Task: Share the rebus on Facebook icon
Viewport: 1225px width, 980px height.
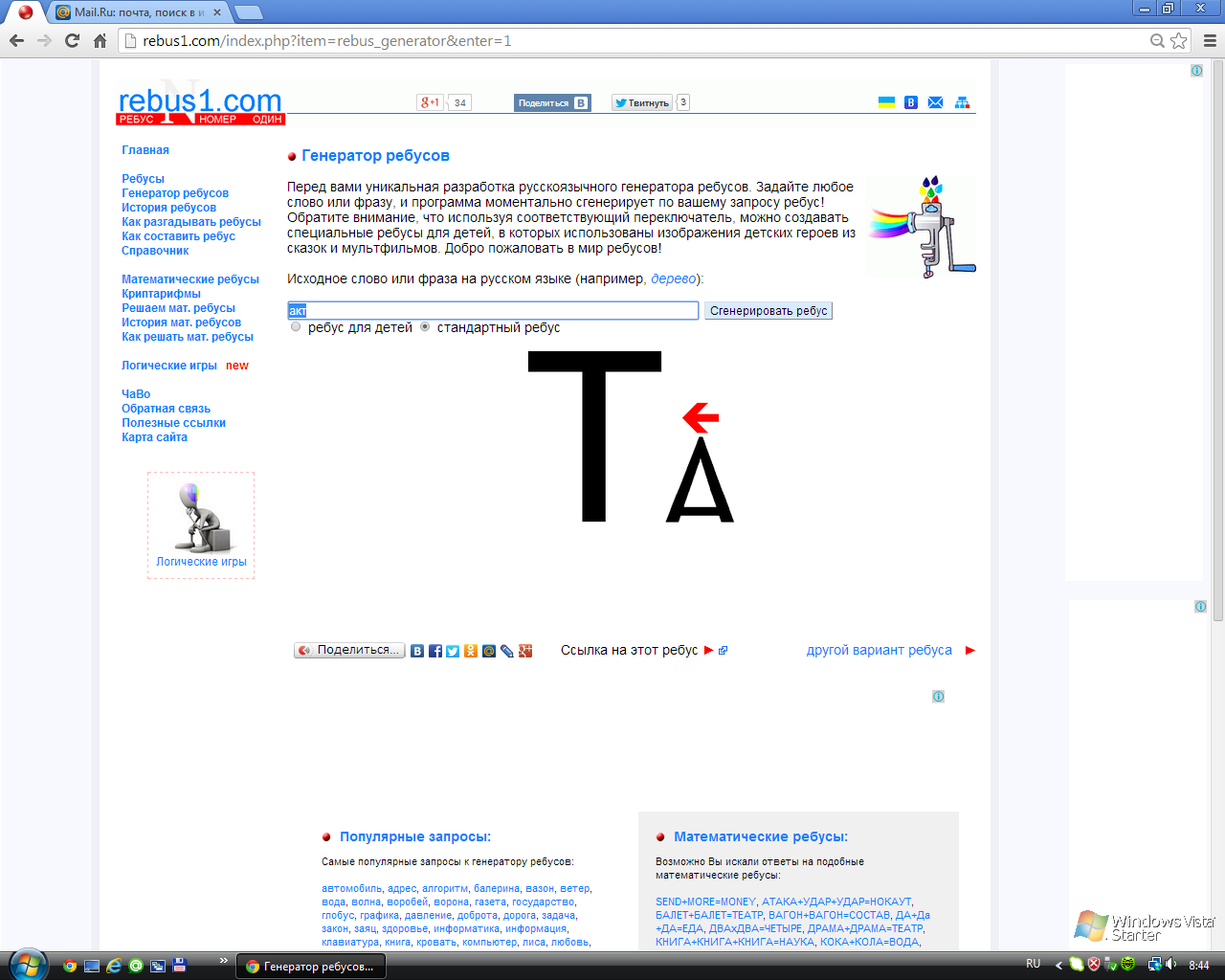Action: 435,651
